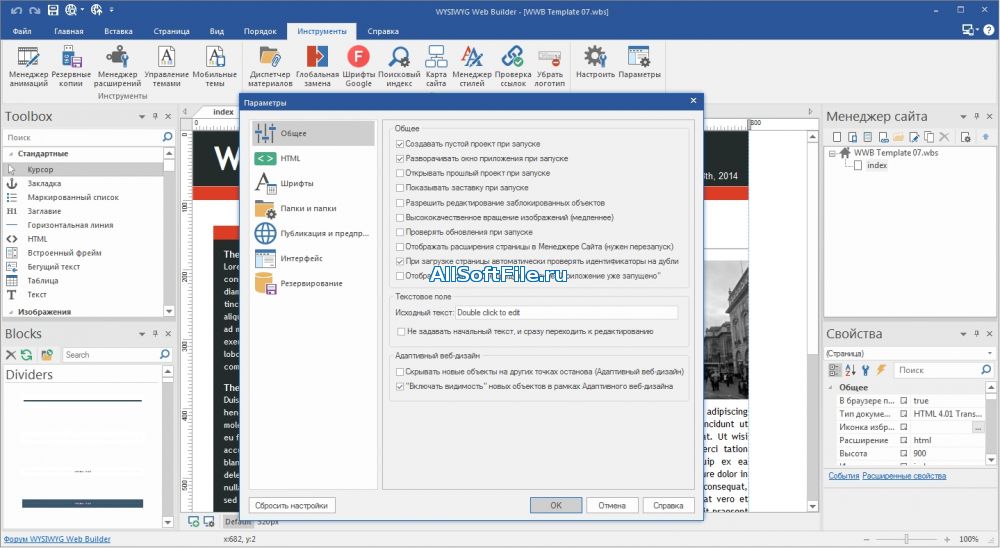Image resolution: width=1000 pixels, height=548 pixels.
Task: Select HTML category in Параметры dialog
Action: [312, 158]
